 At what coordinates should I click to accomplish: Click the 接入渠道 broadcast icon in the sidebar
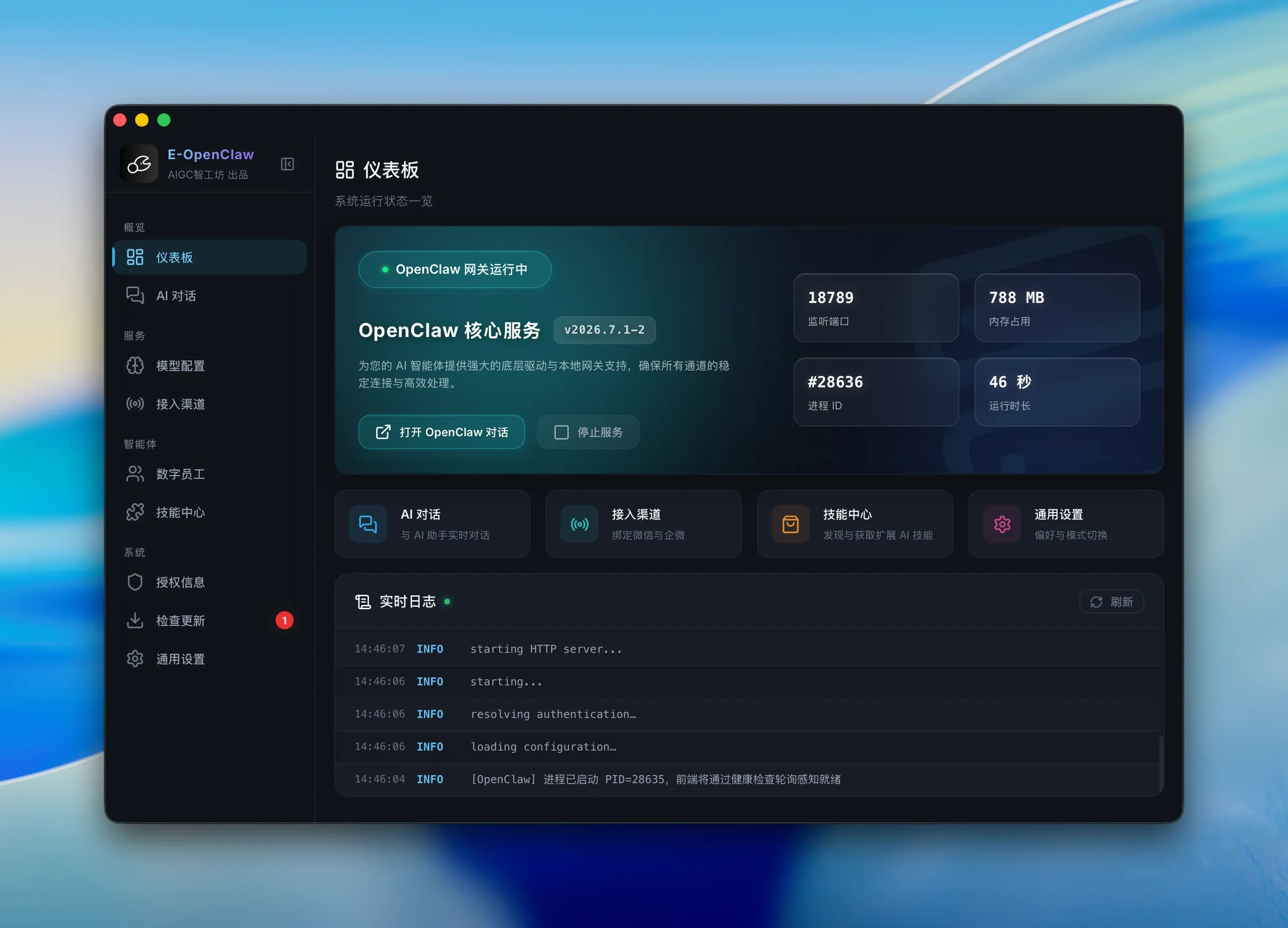tap(135, 404)
